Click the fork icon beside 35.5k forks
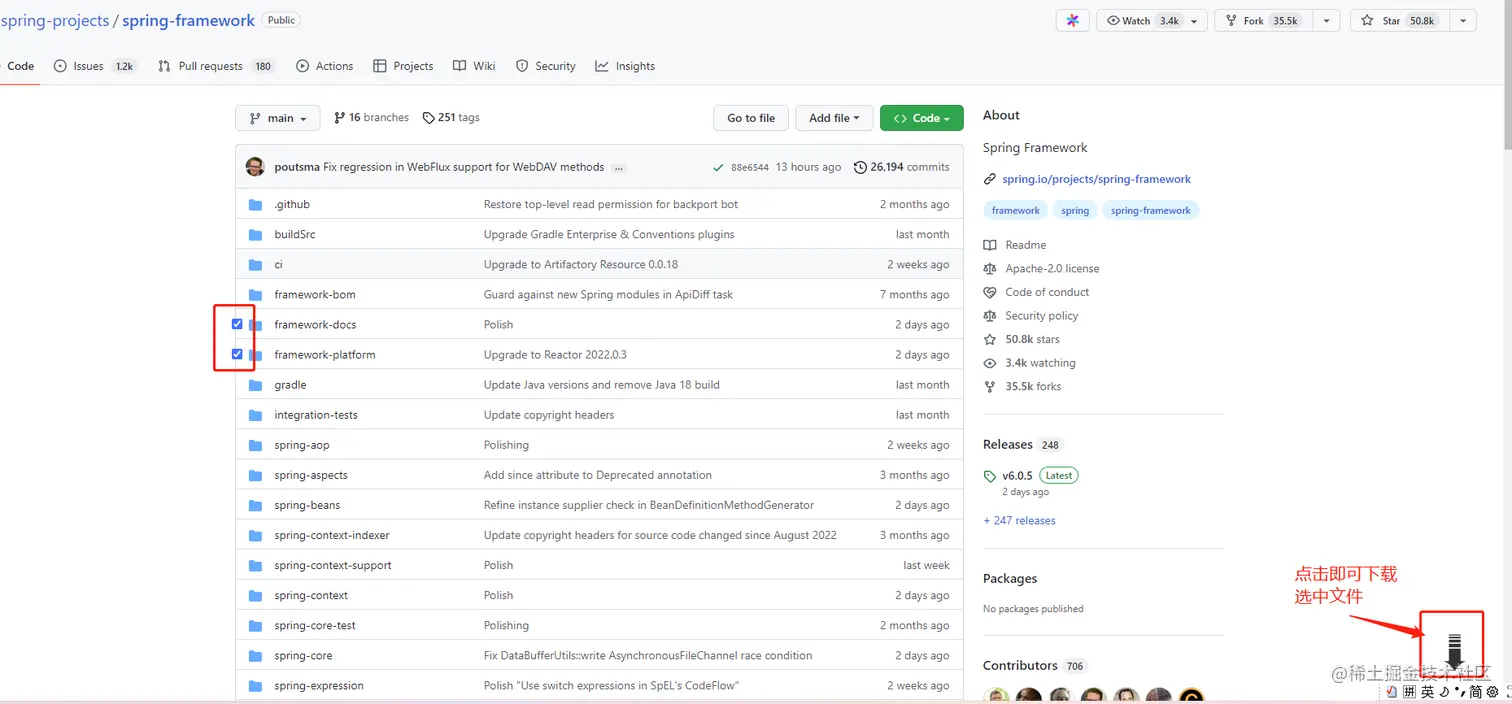1512x704 pixels. (990, 386)
